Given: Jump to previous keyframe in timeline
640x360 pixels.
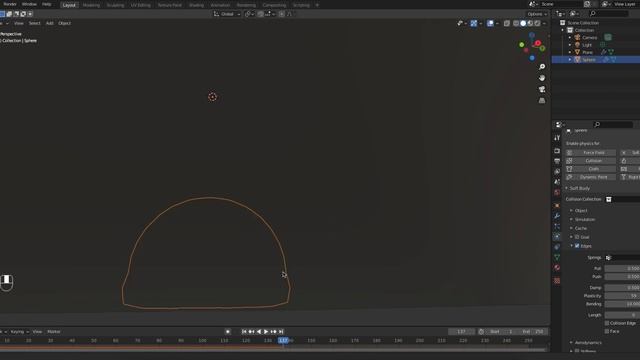Looking at the screenshot, I should point(251,332).
